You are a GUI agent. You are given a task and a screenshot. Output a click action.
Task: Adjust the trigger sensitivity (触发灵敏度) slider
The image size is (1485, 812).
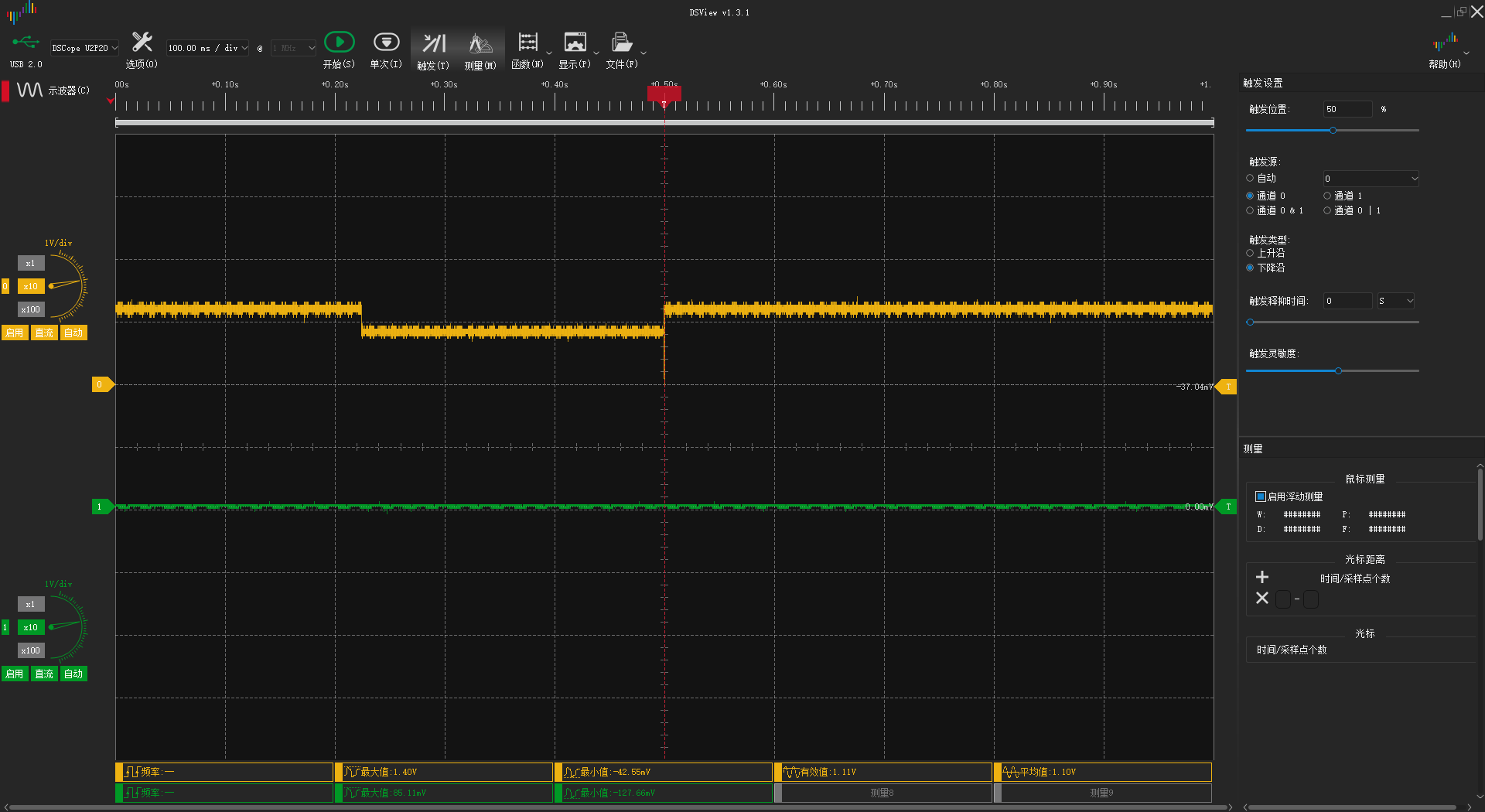[1338, 371]
